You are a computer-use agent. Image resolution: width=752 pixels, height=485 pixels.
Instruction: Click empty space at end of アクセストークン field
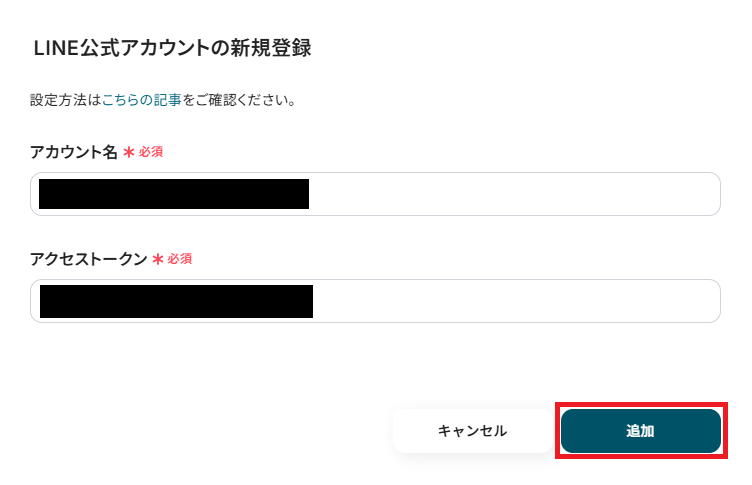[516, 301]
